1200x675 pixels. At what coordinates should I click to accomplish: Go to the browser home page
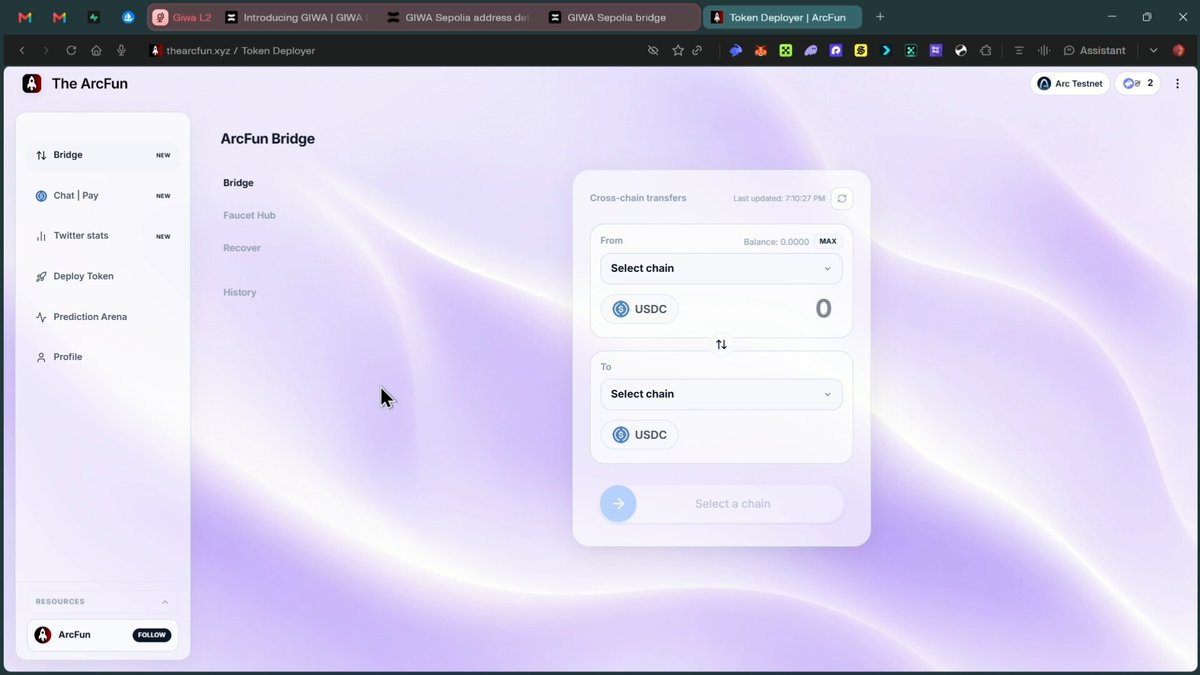(96, 50)
